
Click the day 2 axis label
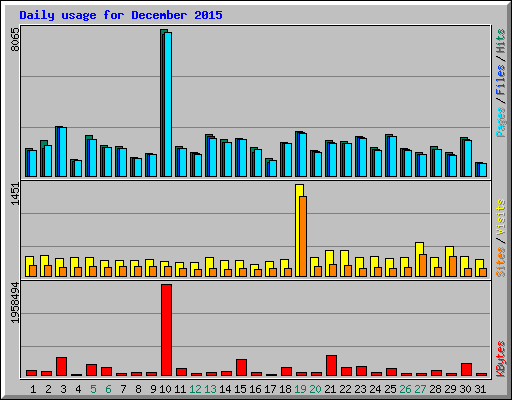(48, 389)
